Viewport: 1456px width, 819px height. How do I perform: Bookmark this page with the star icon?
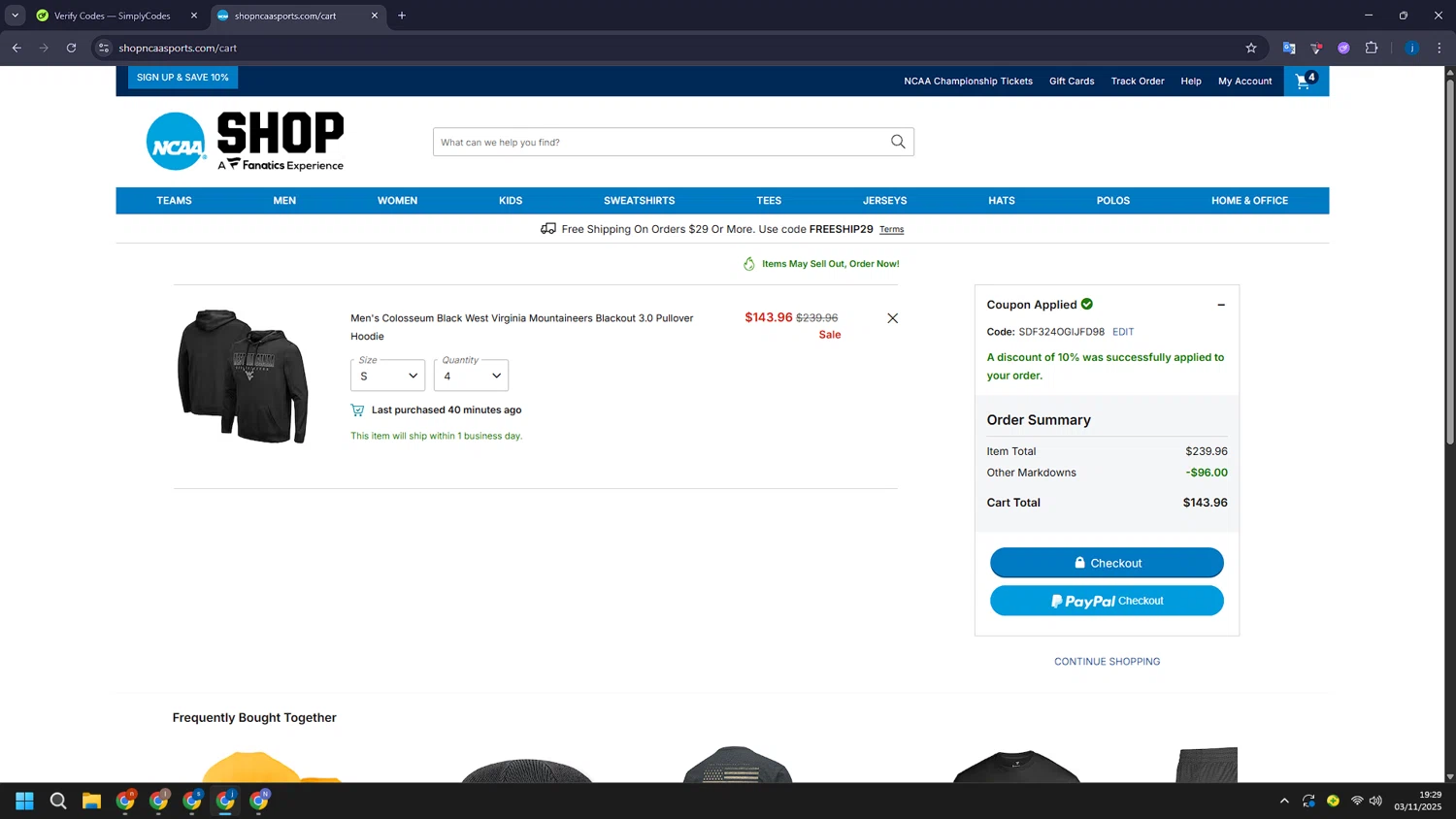[x=1251, y=48]
